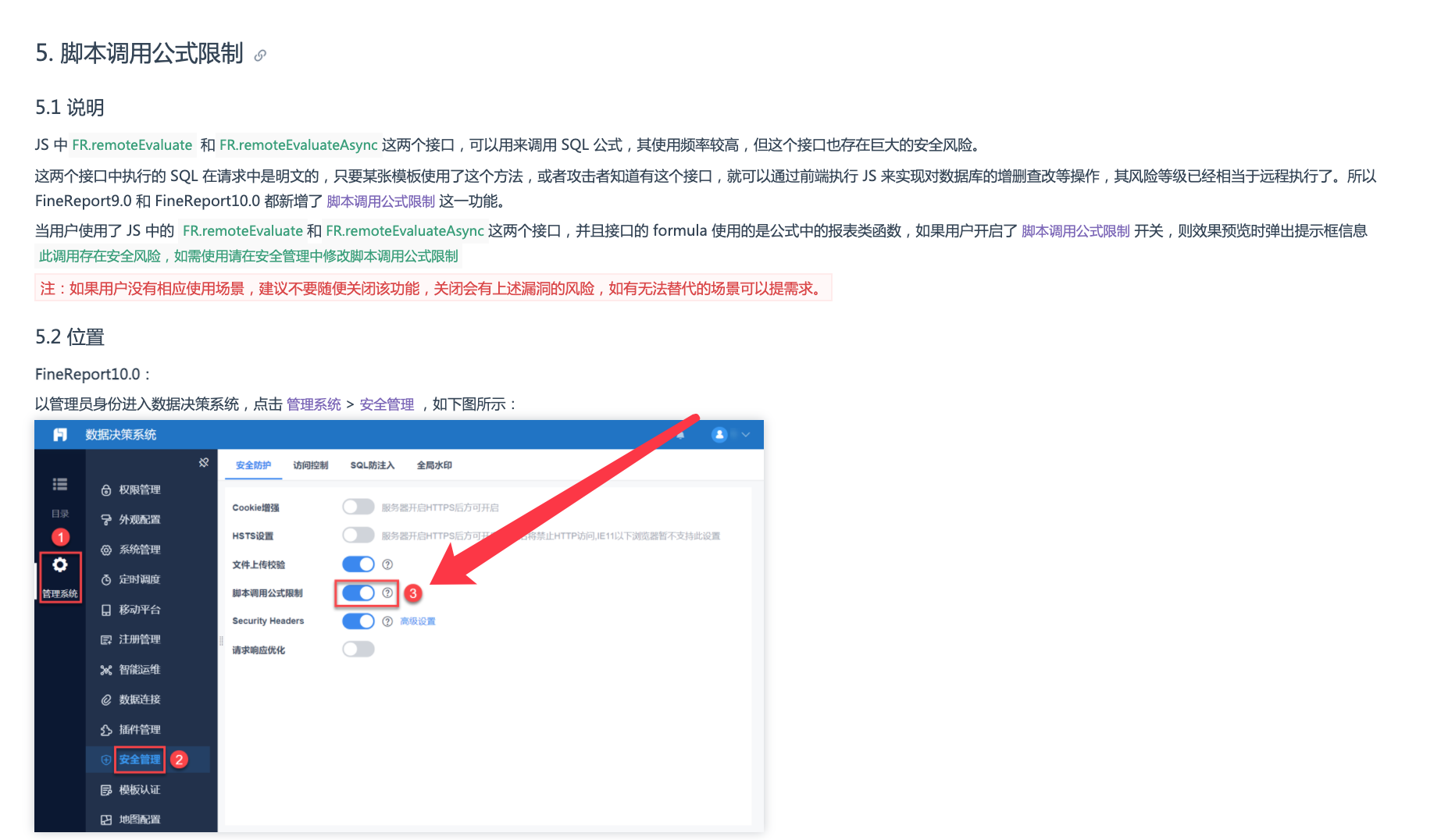Click the 5. 脚本调用公式限制 heading
This screenshot has height=840, width=1448.
tap(139, 53)
